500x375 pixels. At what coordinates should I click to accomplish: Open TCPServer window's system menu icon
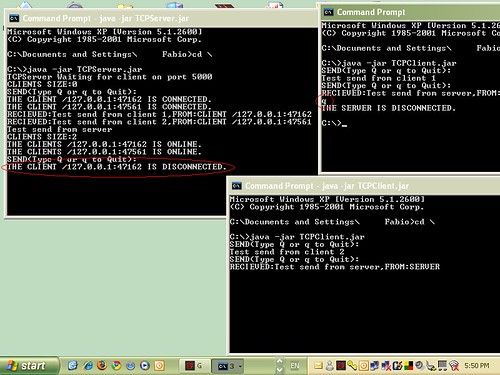(14, 18)
